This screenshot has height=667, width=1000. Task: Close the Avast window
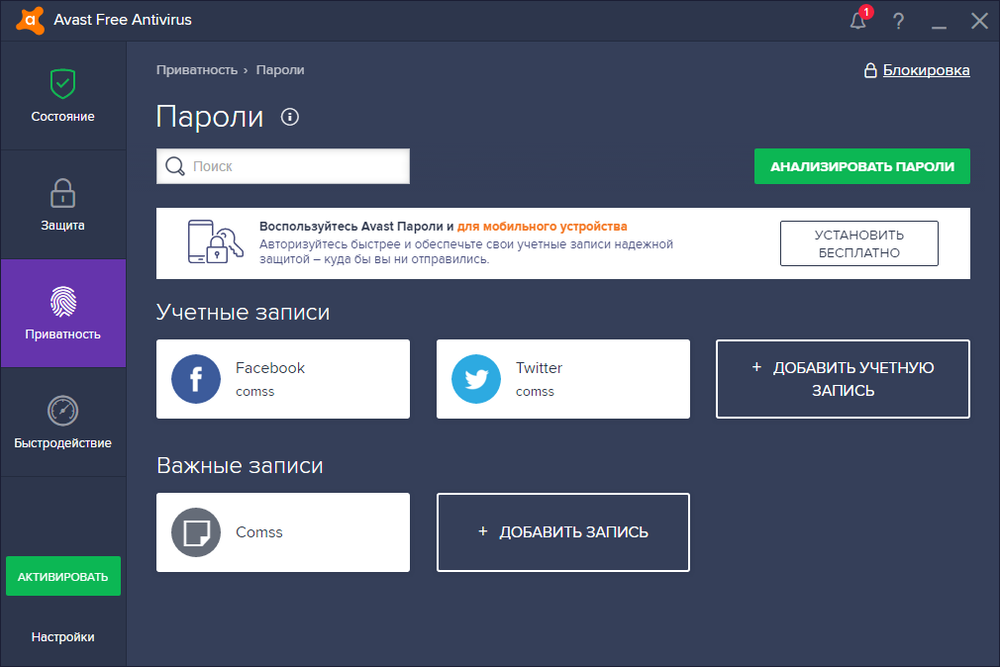click(980, 21)
